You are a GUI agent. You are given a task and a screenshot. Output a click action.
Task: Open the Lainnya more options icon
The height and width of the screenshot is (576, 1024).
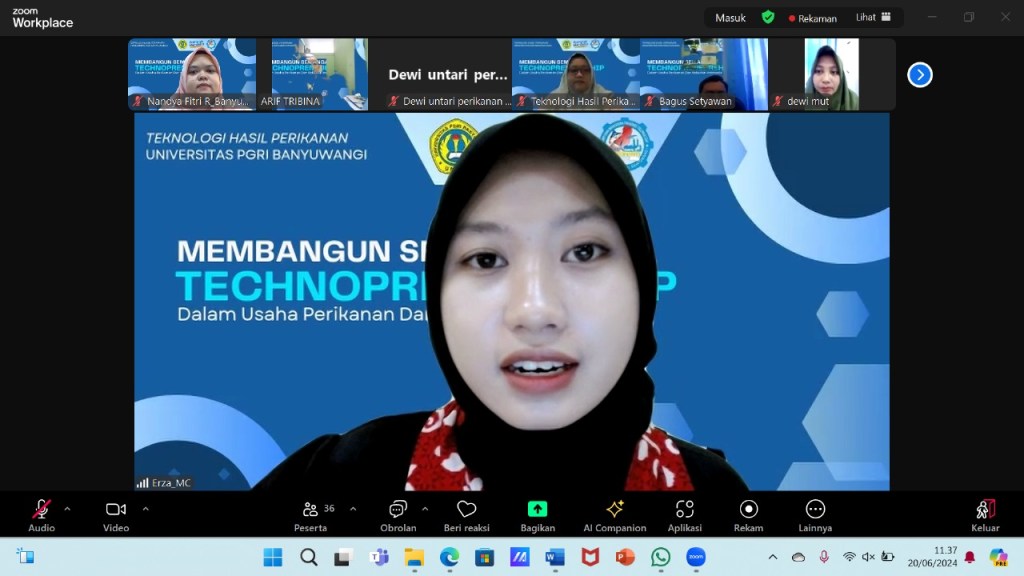pos(815,510)
